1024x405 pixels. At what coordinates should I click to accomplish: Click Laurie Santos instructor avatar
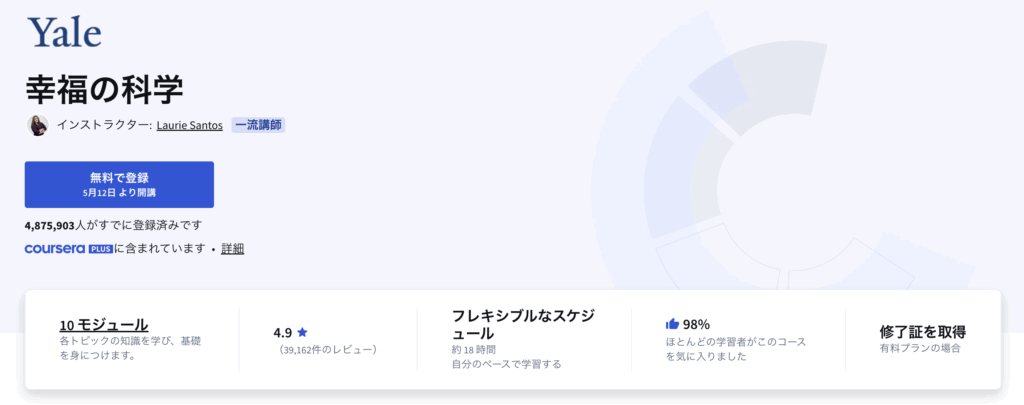point(38,125)
